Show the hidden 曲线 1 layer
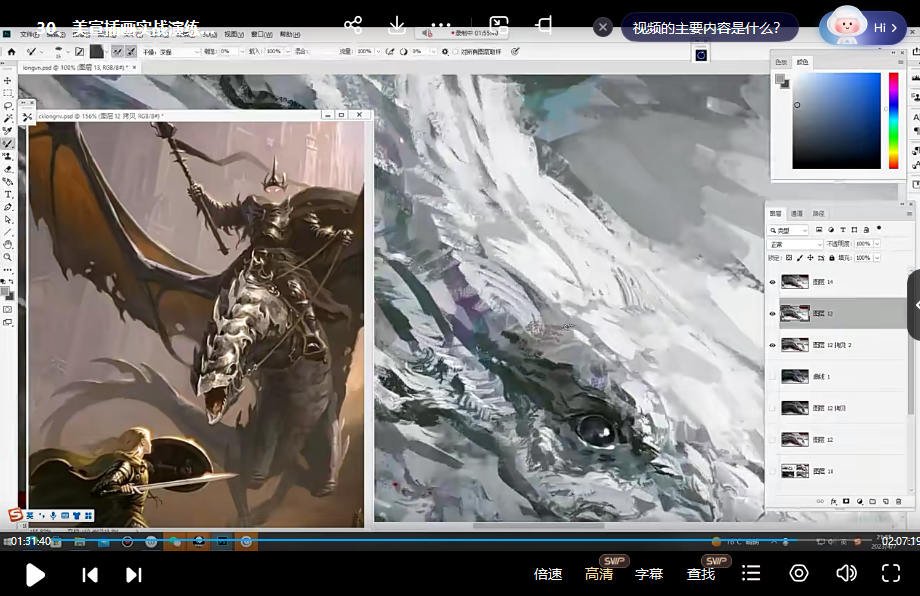 [772, 377]
